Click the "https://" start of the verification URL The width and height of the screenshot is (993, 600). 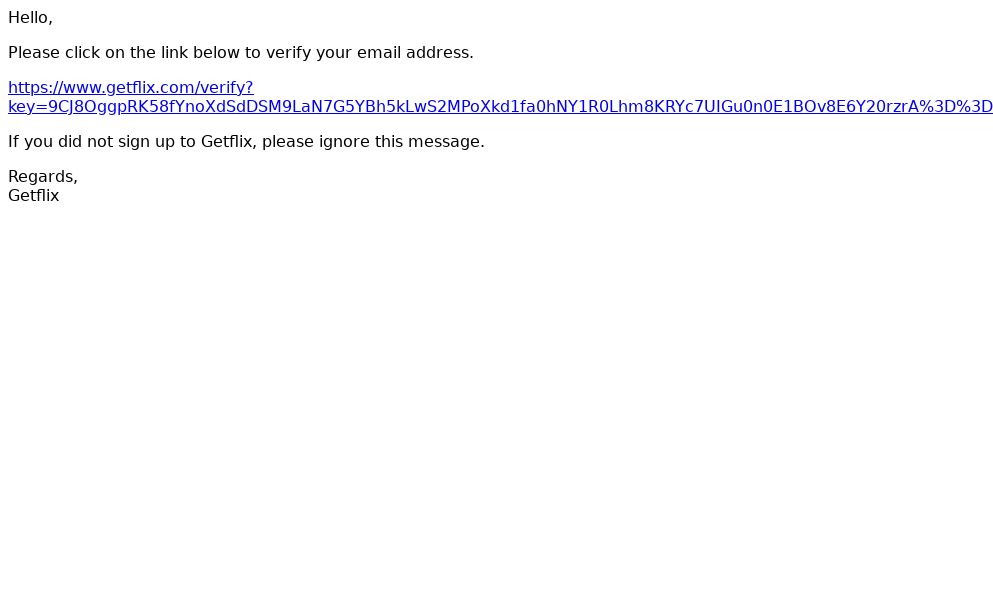tap(32, 87)
